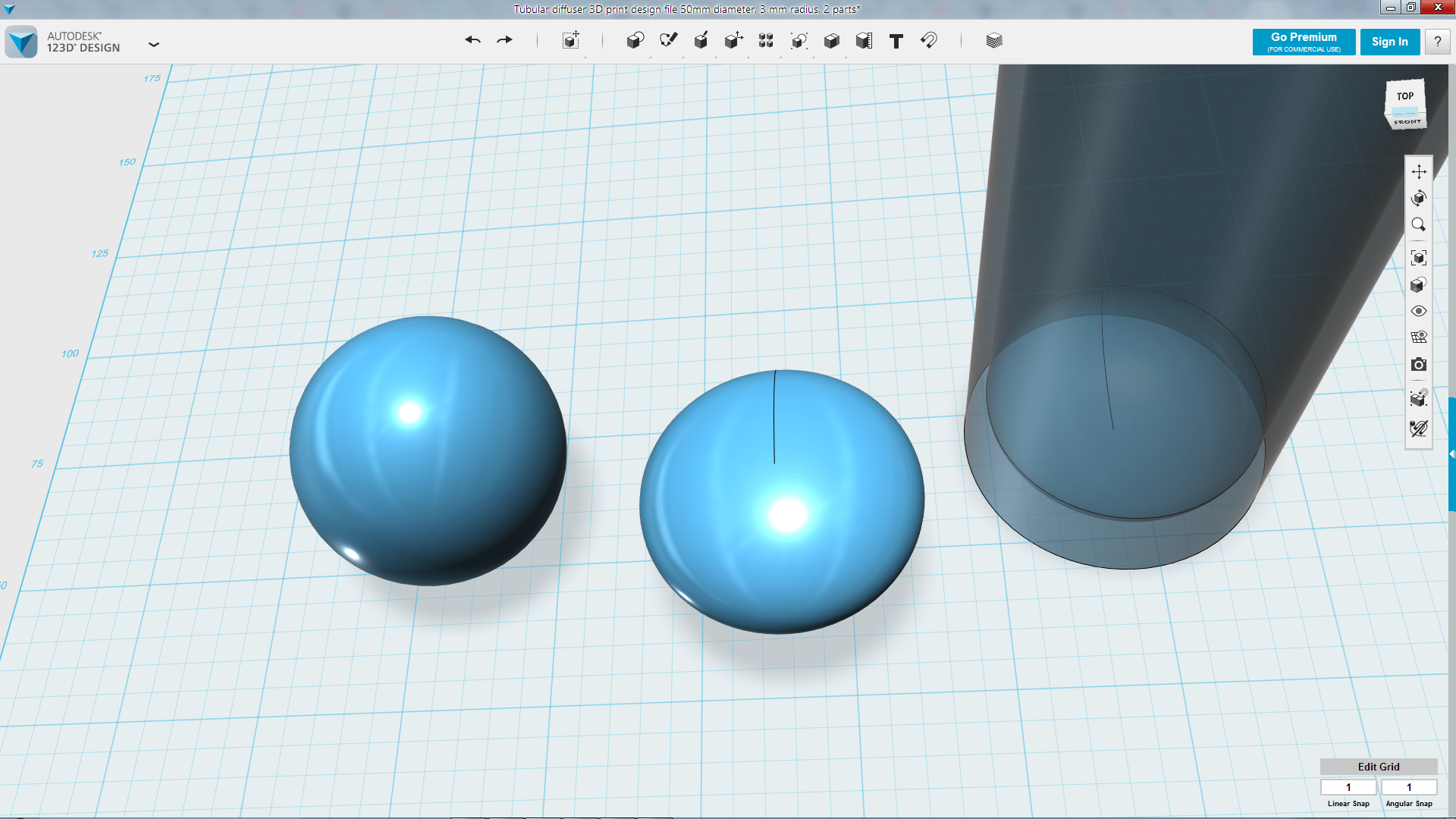The image size is (1456, 819).
Task: Click the Undo arrow
Action: coord(472,40)
